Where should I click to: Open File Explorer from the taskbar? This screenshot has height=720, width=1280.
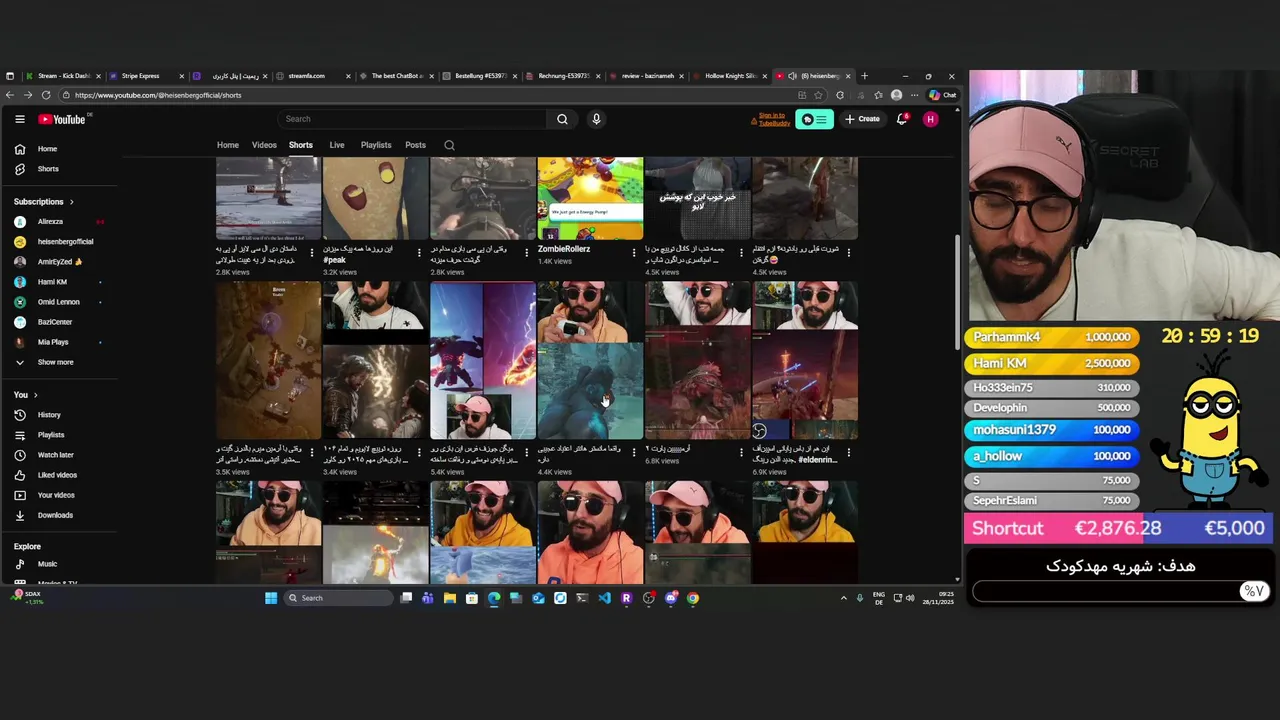tap(450, 598)
